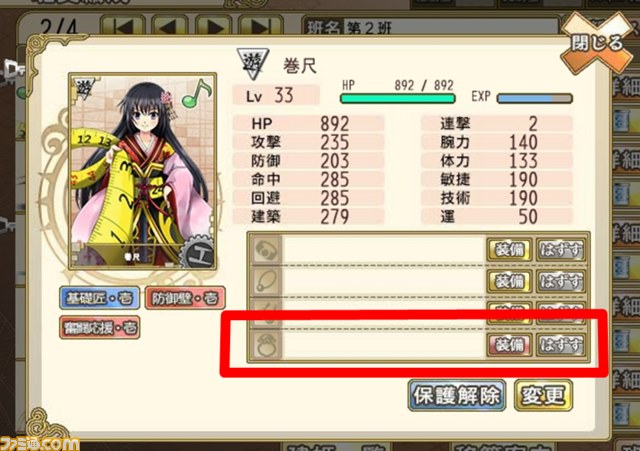This screenshot has width=640, height=451.
Task: Click はずす button in first equipment row
Action: click(x=561, y=249)
